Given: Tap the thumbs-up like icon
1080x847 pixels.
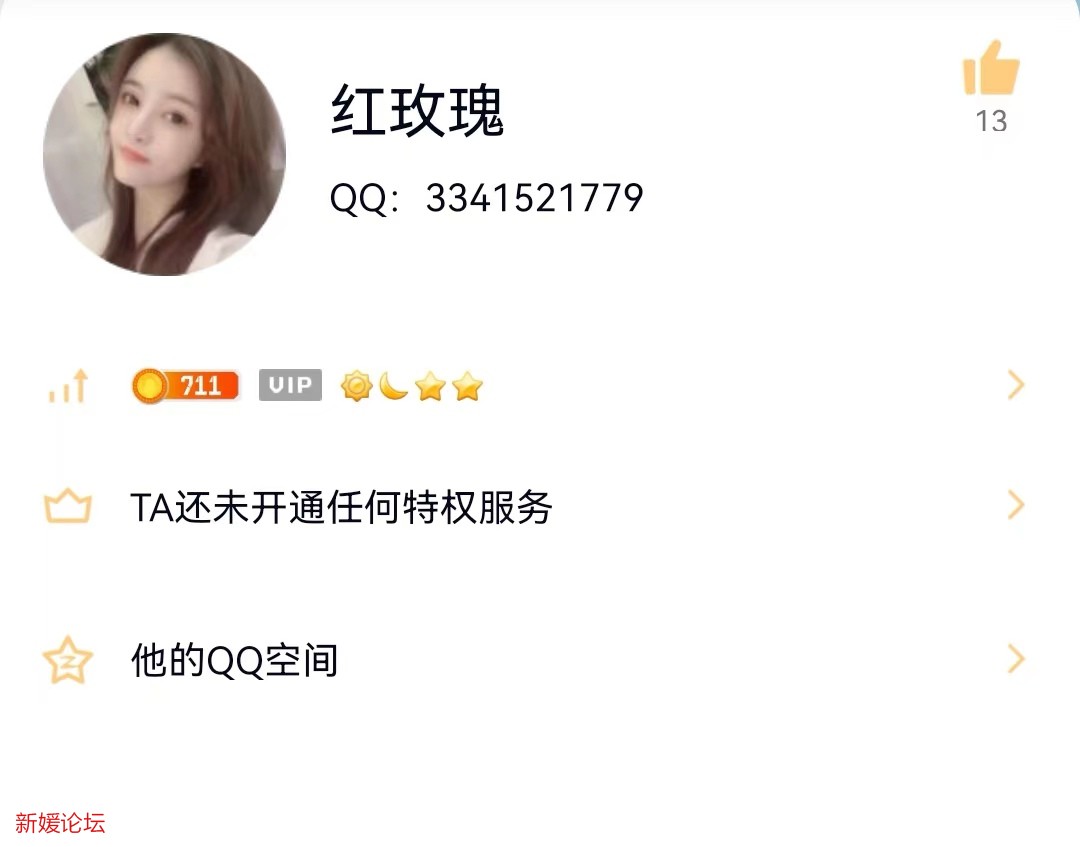Looking at the screenshot, I should (x=990, y=67).
